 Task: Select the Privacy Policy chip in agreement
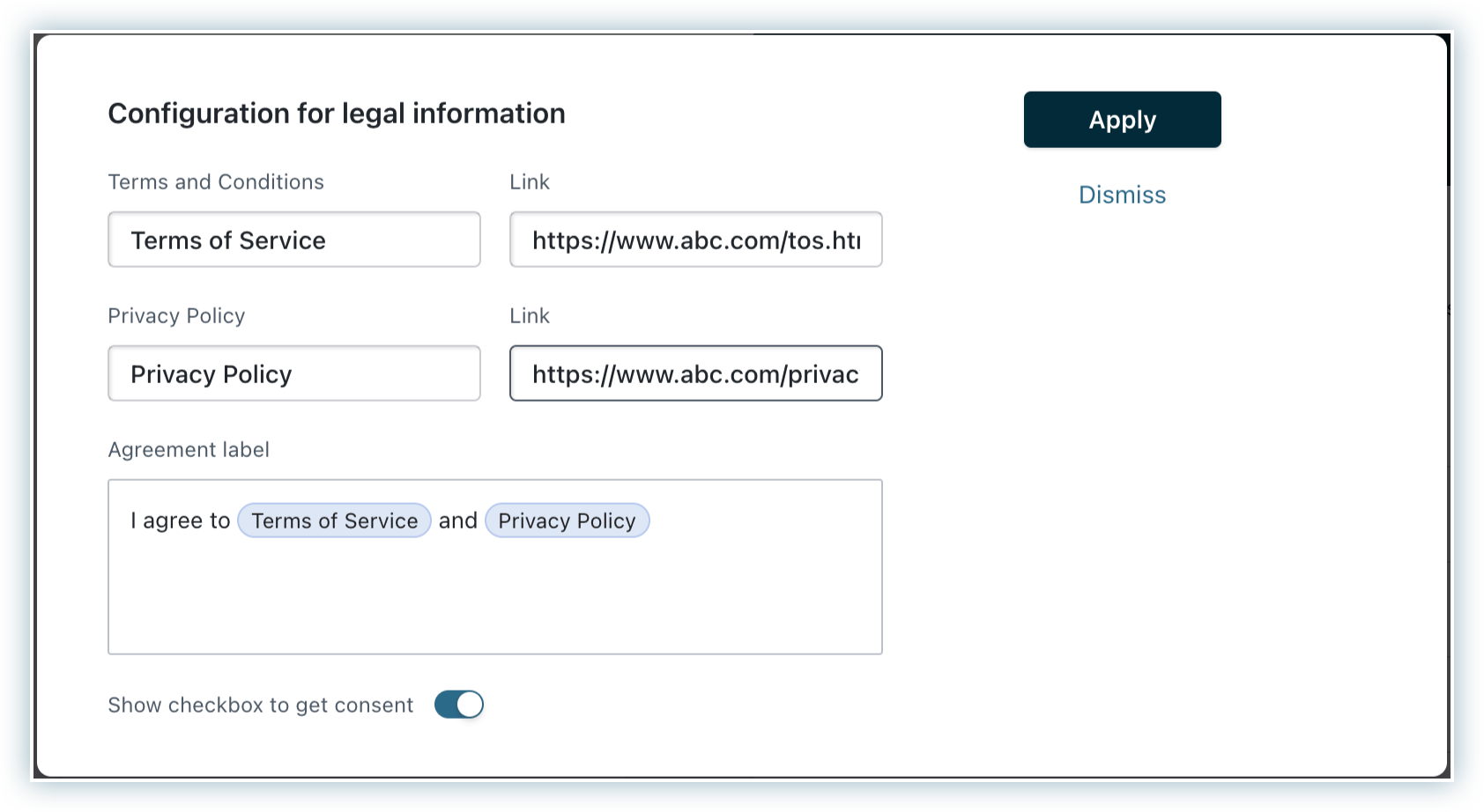567,520
